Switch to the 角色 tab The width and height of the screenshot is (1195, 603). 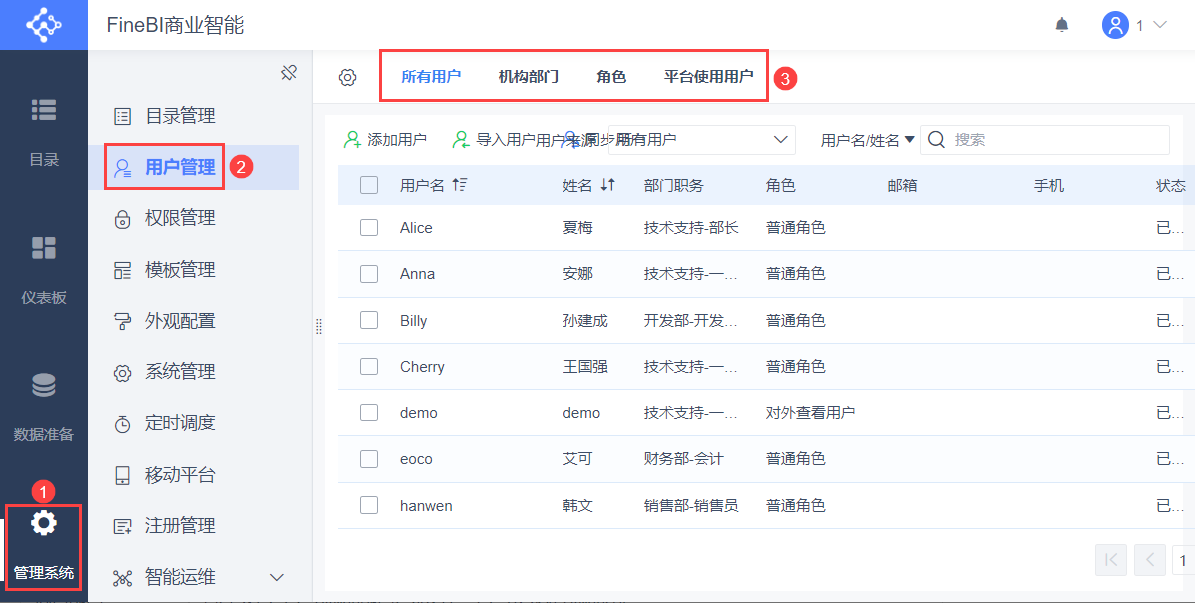[x=611, y=77]
